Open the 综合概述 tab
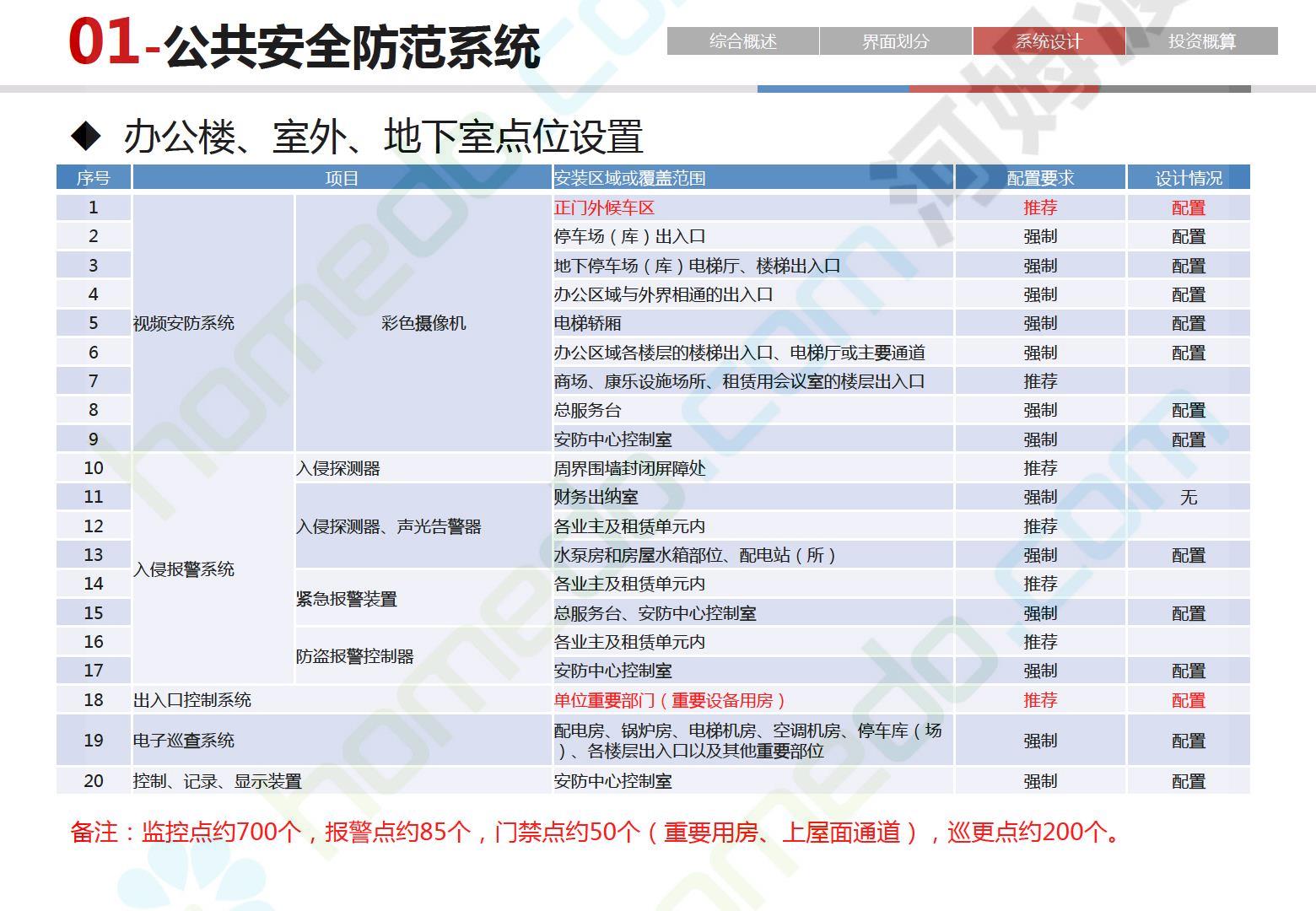The width and height of the screenshot is (1316, 911). 742,41
